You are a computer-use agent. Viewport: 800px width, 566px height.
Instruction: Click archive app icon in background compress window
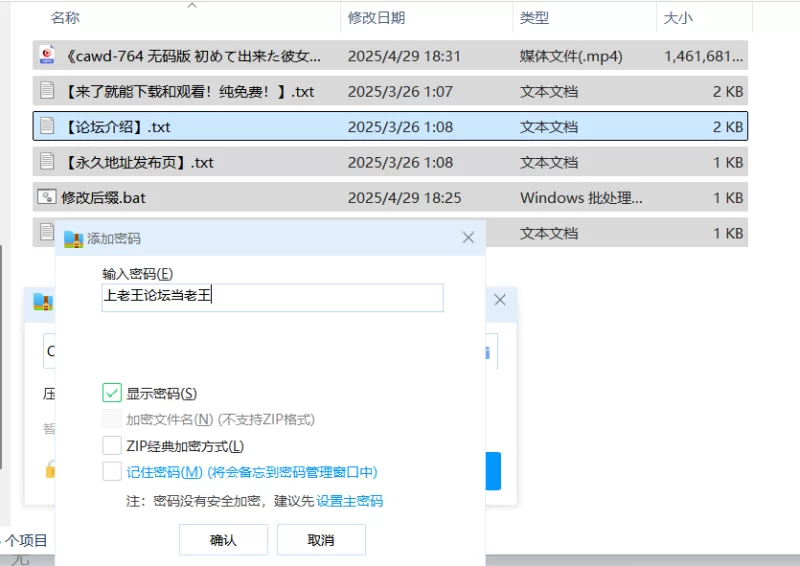[x=43, y=302]
